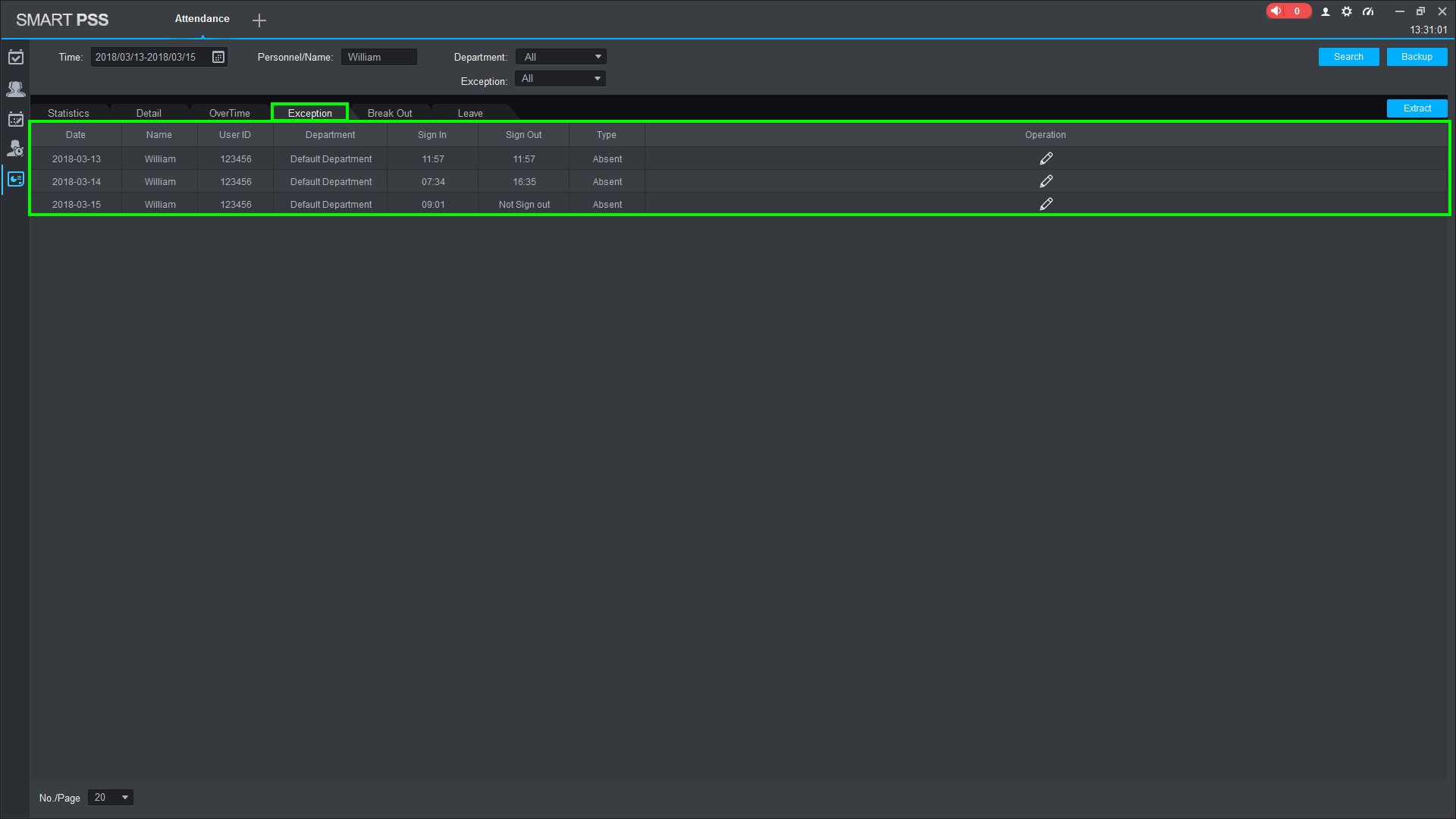Open the settings gear icon
1456x819 pixels.
point(1347,11)
